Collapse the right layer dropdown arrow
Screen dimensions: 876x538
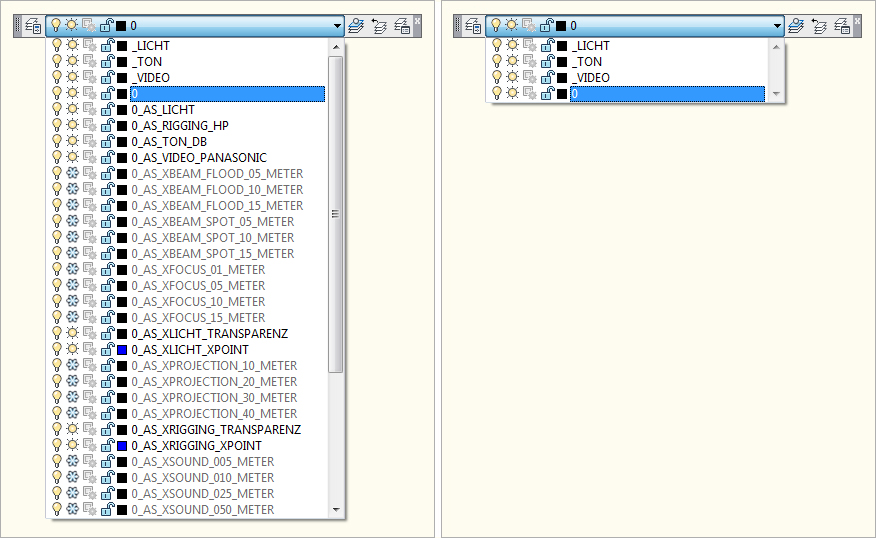pyautogui.click(x=776, y=26)
